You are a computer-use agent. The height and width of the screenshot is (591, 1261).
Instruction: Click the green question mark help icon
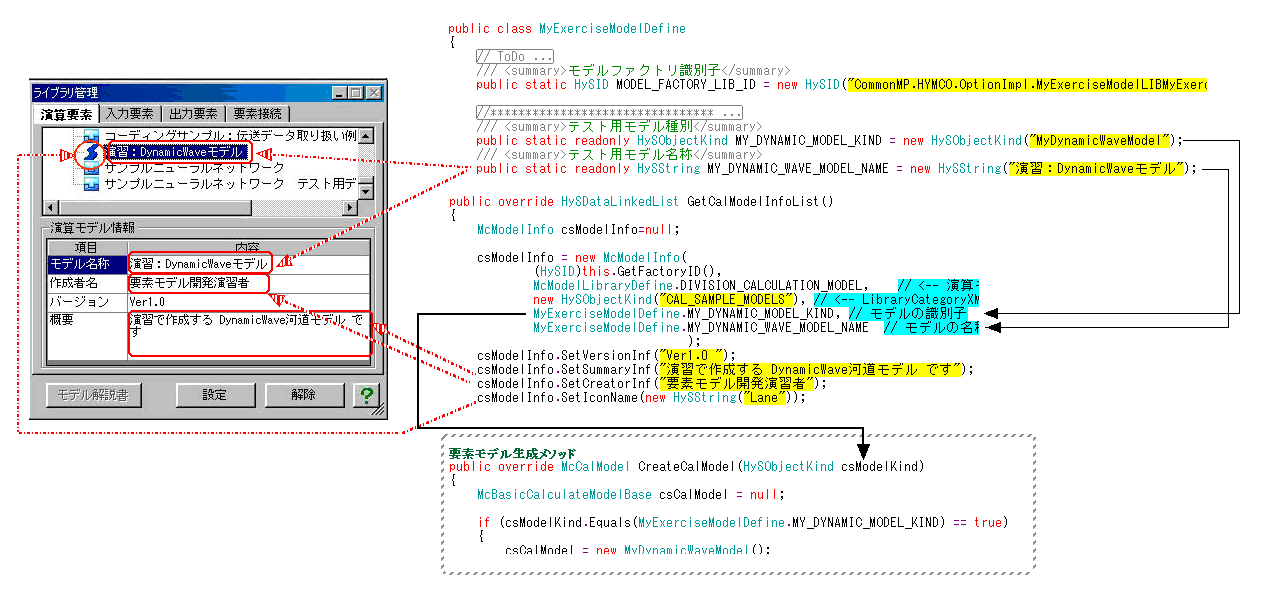366,395
